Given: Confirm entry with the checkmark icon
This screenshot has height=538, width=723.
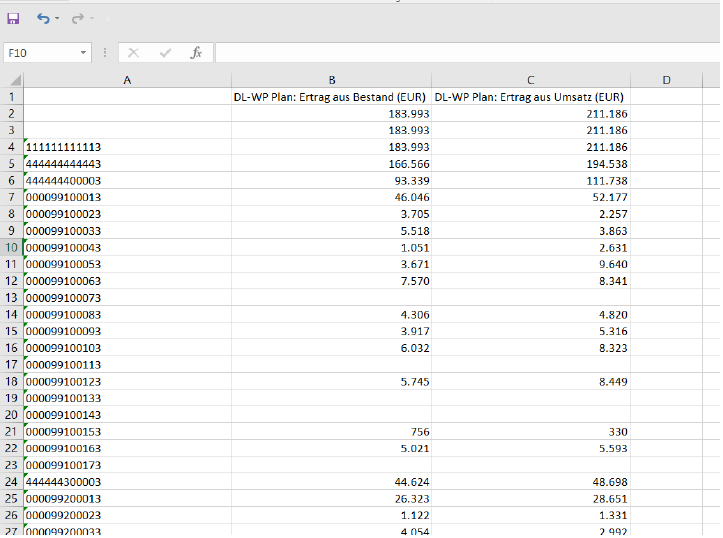Looking at the screenshot, I should click(x=165, y=53).
